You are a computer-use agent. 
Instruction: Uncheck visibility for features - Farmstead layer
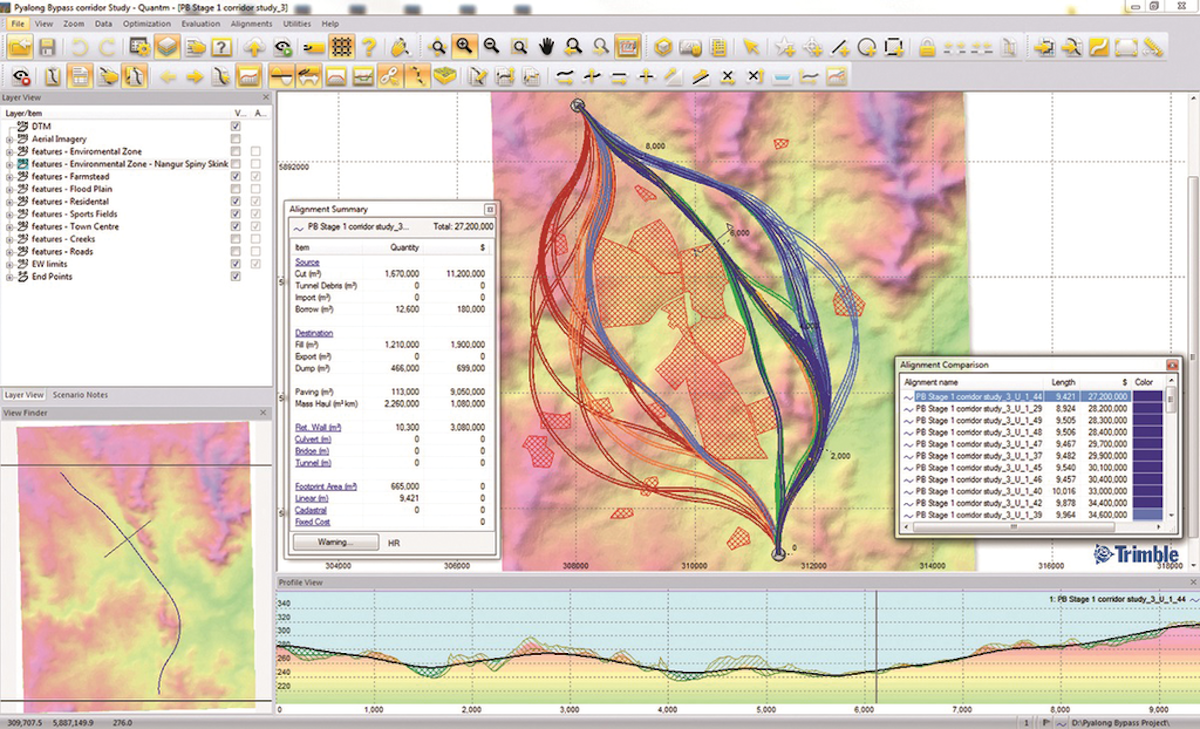pyautogui.click(x=236, y=176)
